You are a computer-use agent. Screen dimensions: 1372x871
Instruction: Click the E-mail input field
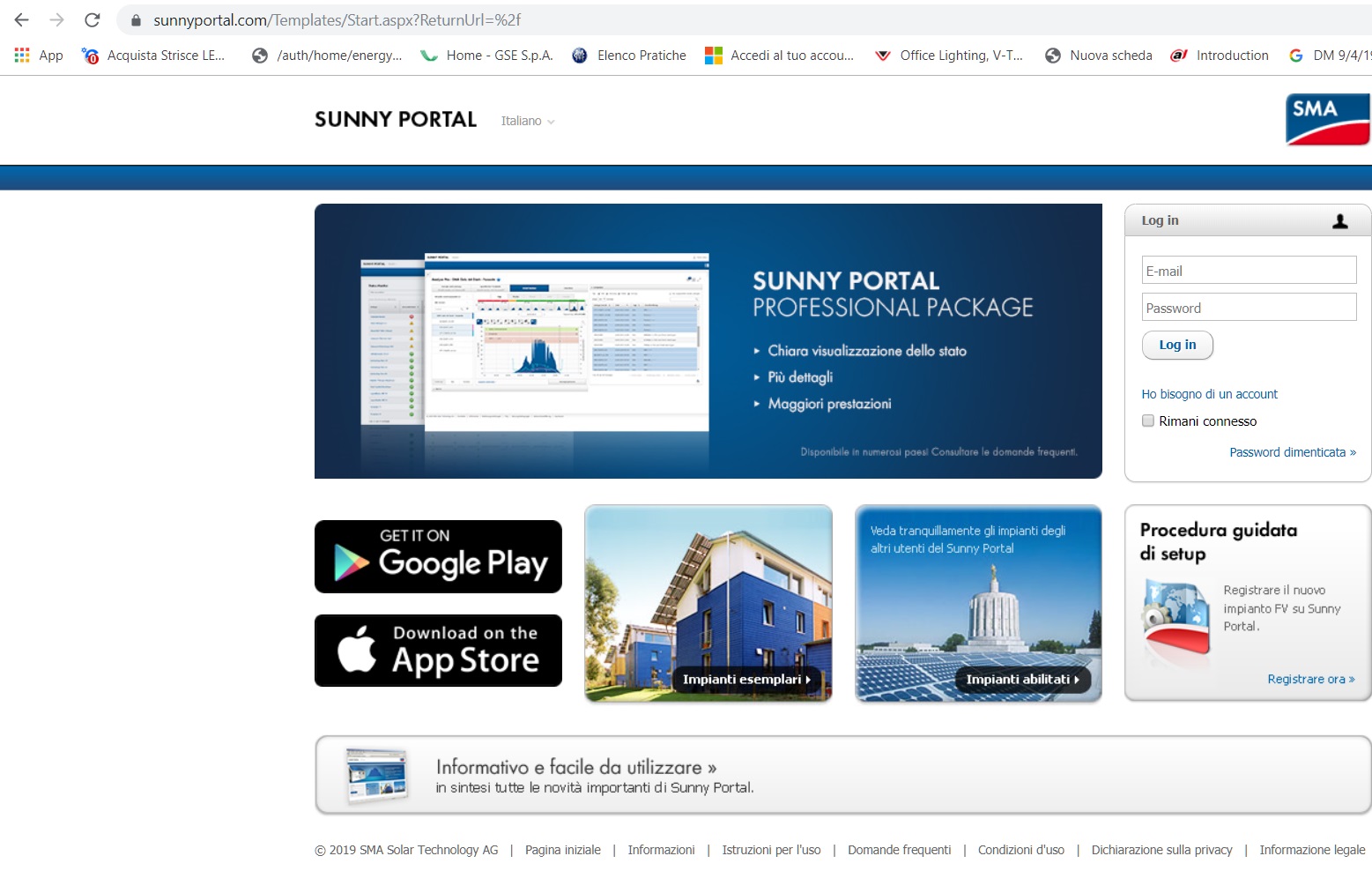coord(1249,270)
